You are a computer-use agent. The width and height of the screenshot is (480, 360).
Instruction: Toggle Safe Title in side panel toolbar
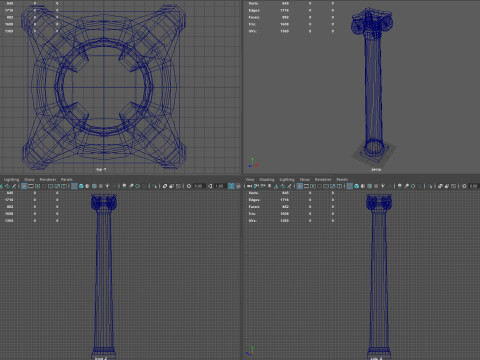tap(339, 186)
